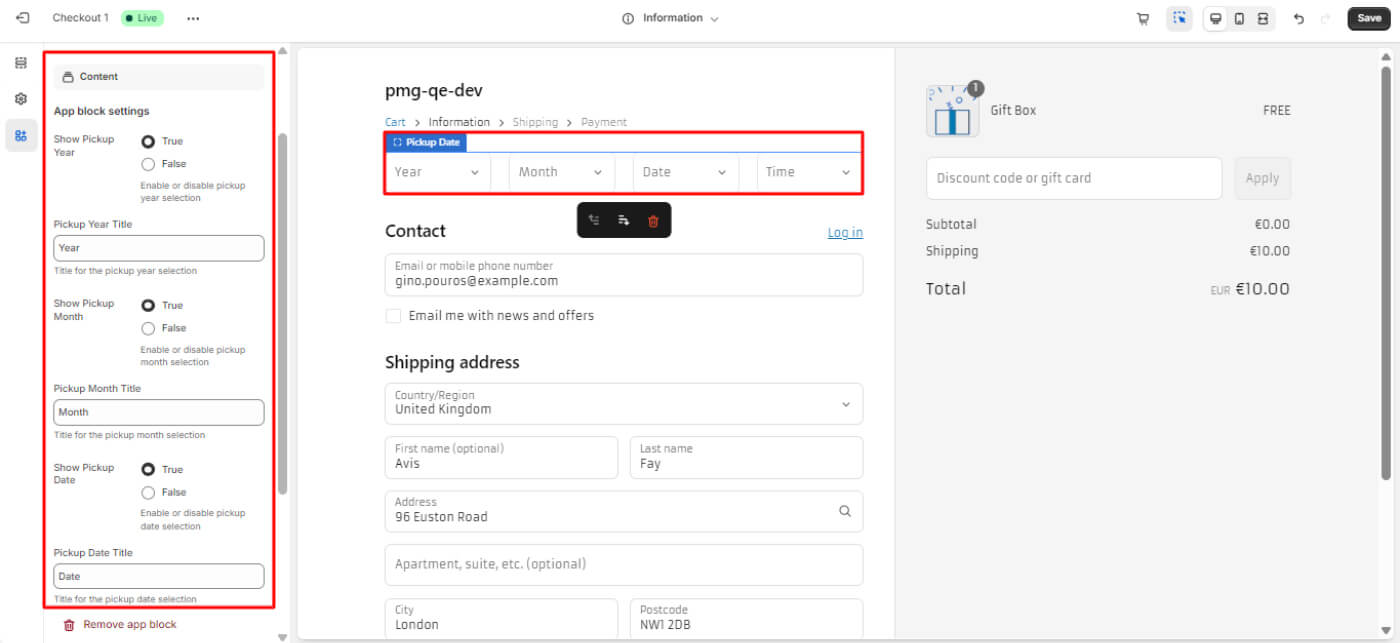Click the Save button
This screenshot has height=643, width=1400.
pos(1369,18)
